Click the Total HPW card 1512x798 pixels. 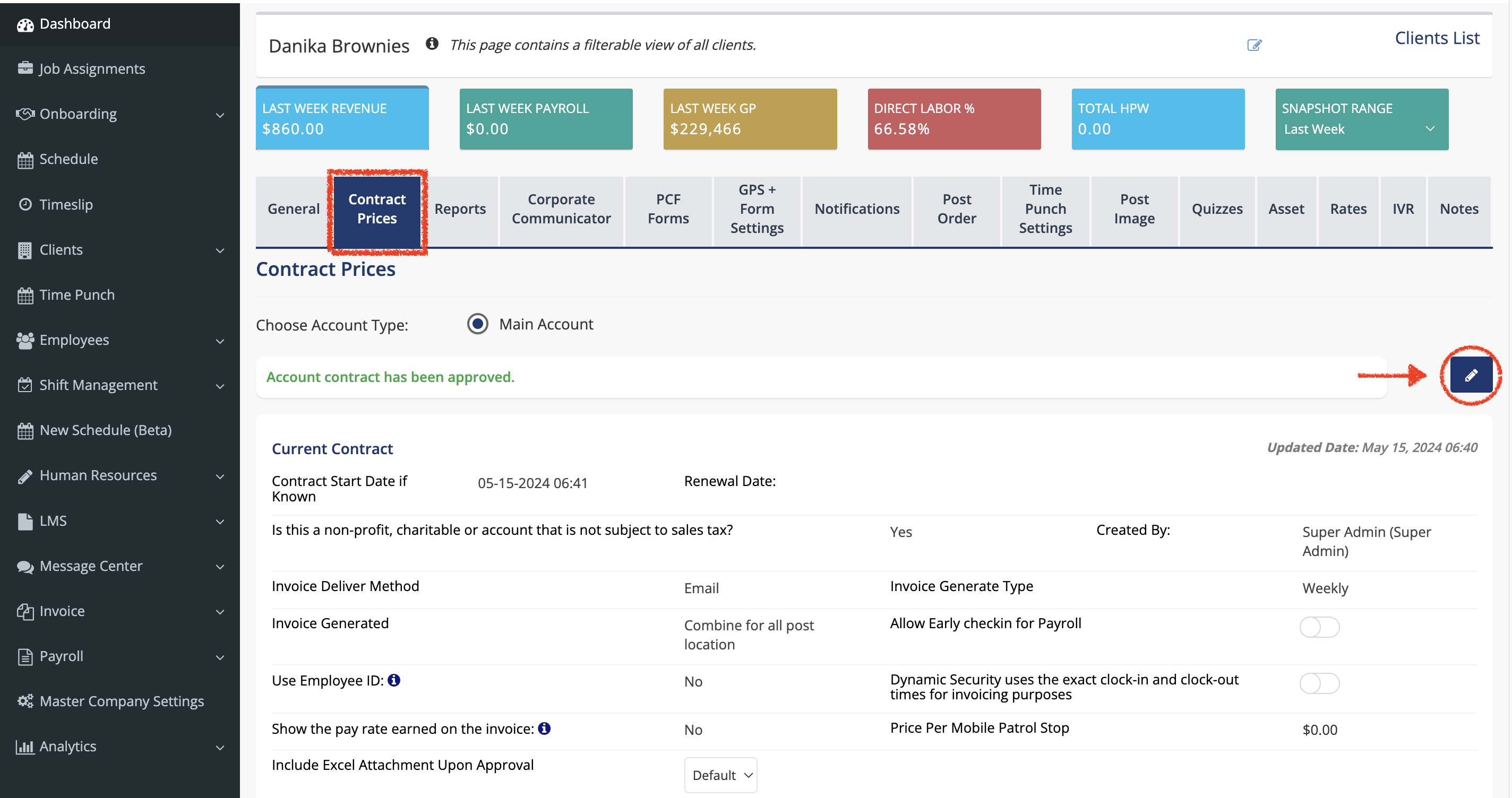click(1158, 119)
